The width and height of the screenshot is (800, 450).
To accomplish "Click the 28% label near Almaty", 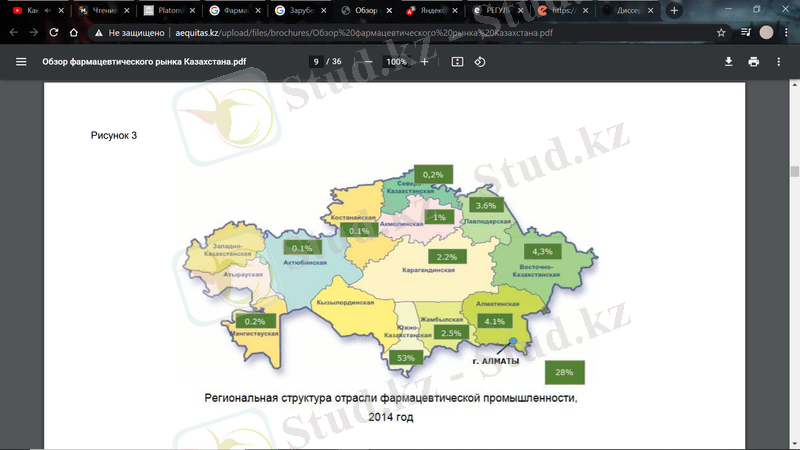I will (564, 372).
